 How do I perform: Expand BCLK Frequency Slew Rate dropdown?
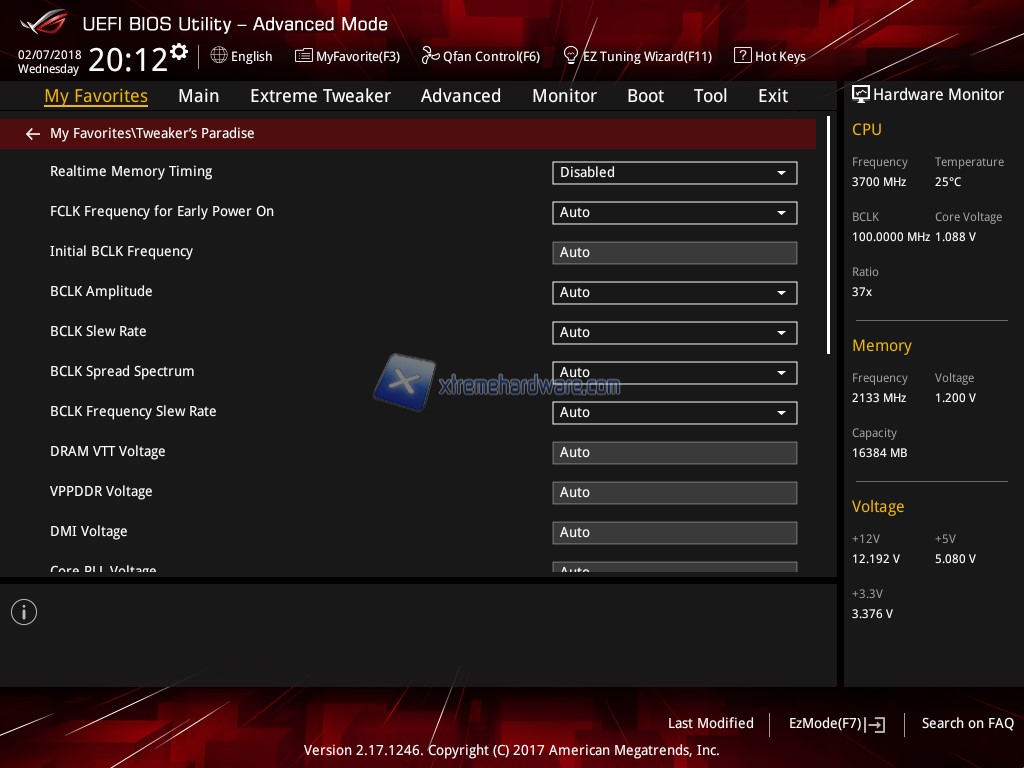tap(674, 413)
